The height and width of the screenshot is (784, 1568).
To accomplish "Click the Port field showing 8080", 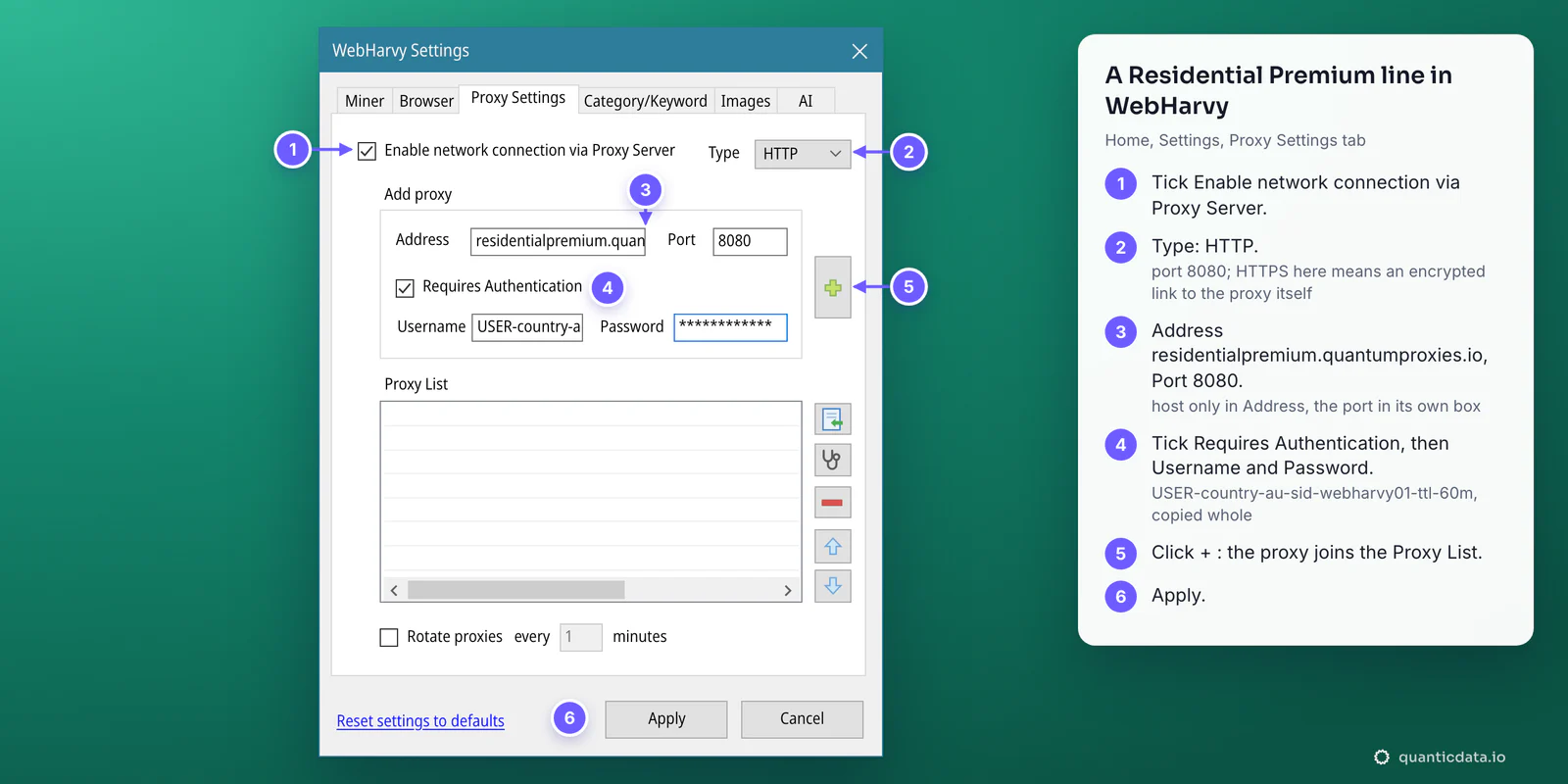I will [x=750, y=241].
